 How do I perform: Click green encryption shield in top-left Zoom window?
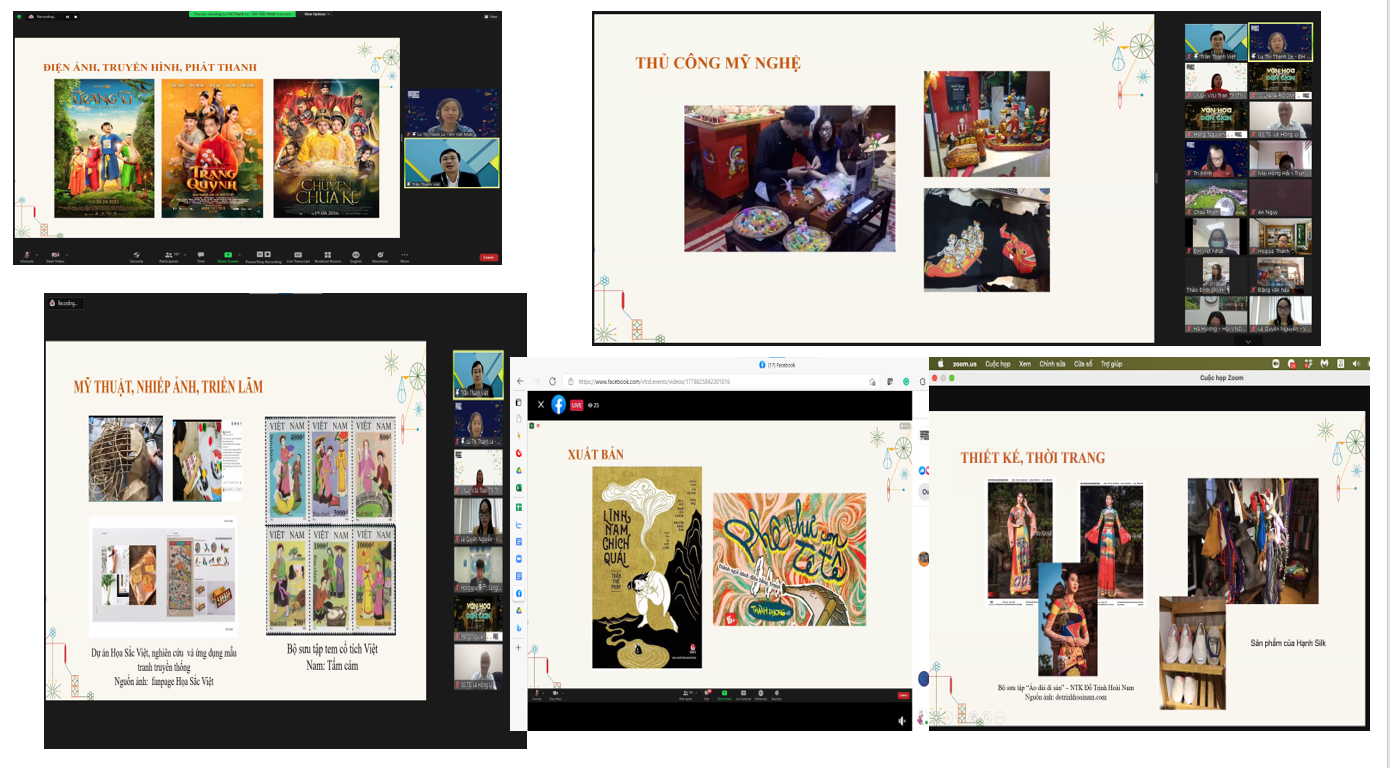pyautogui.click(x=19, y=17)
